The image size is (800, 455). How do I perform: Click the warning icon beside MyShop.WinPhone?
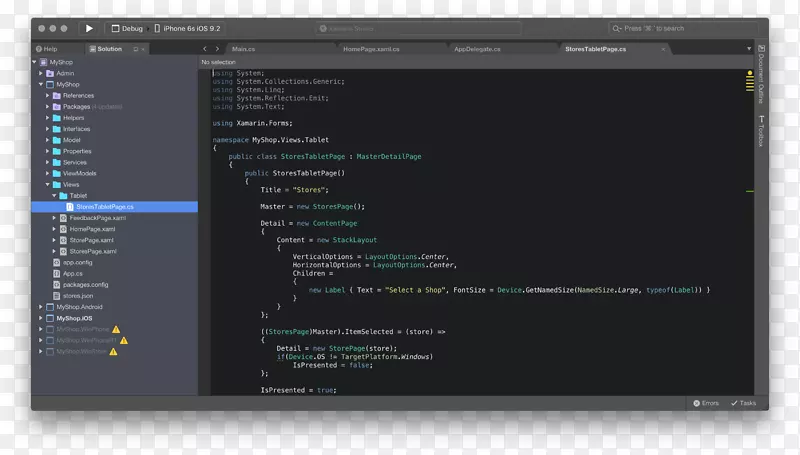click(116, 330)
